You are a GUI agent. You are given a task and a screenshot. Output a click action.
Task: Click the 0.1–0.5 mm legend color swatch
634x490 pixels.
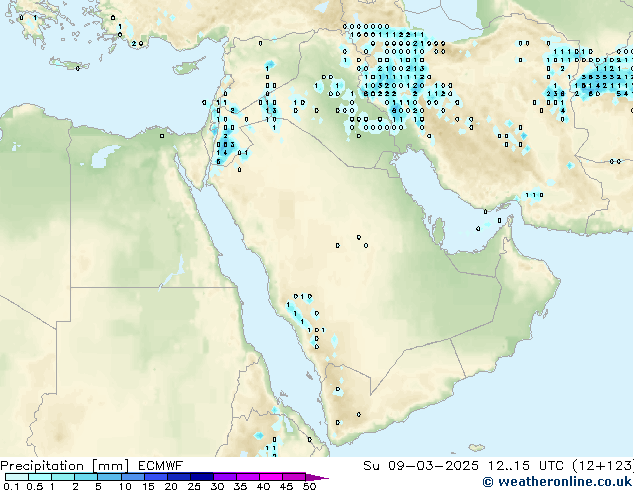(x=17, y=477)
